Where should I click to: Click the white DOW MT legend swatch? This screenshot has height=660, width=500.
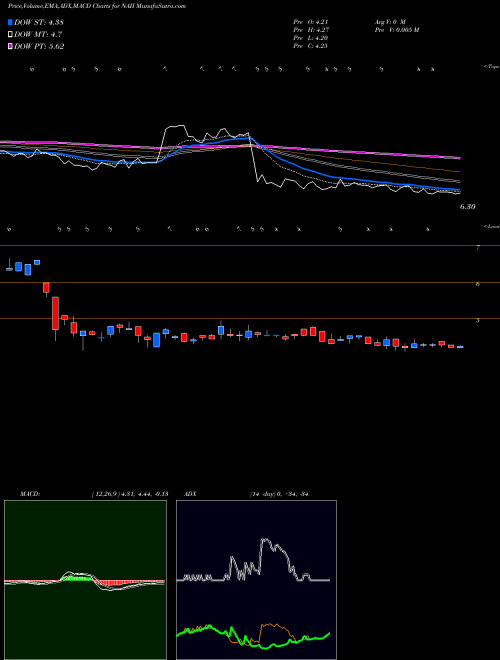point(10,35)
